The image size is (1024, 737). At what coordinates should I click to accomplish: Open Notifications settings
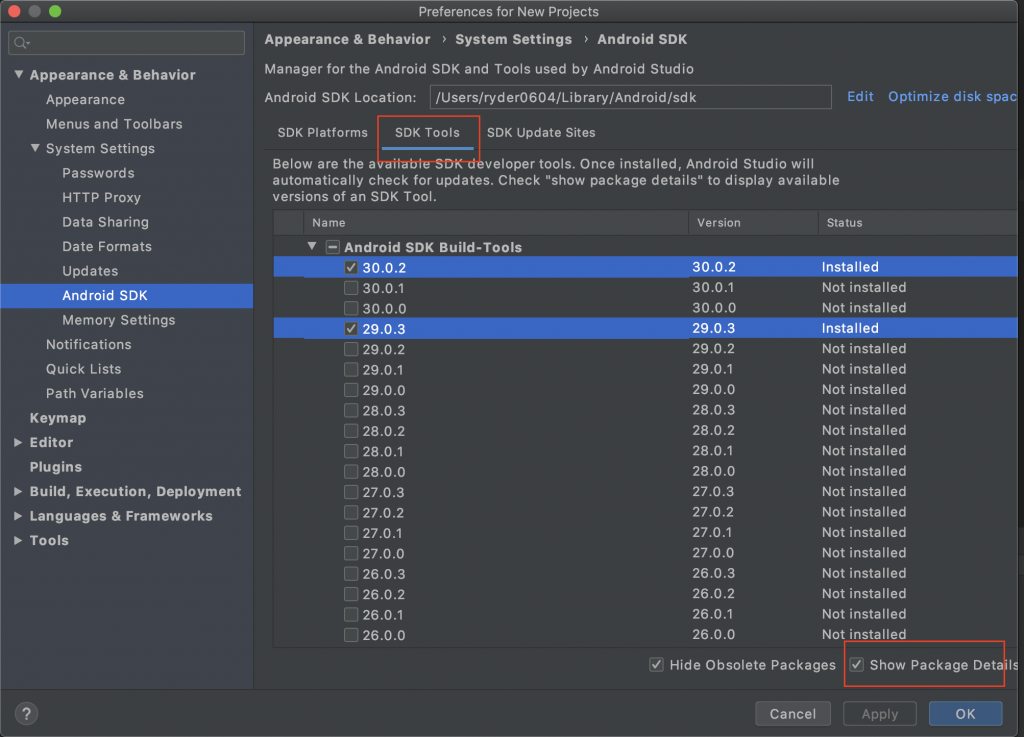pyautogui.click(x=89, y=345)
